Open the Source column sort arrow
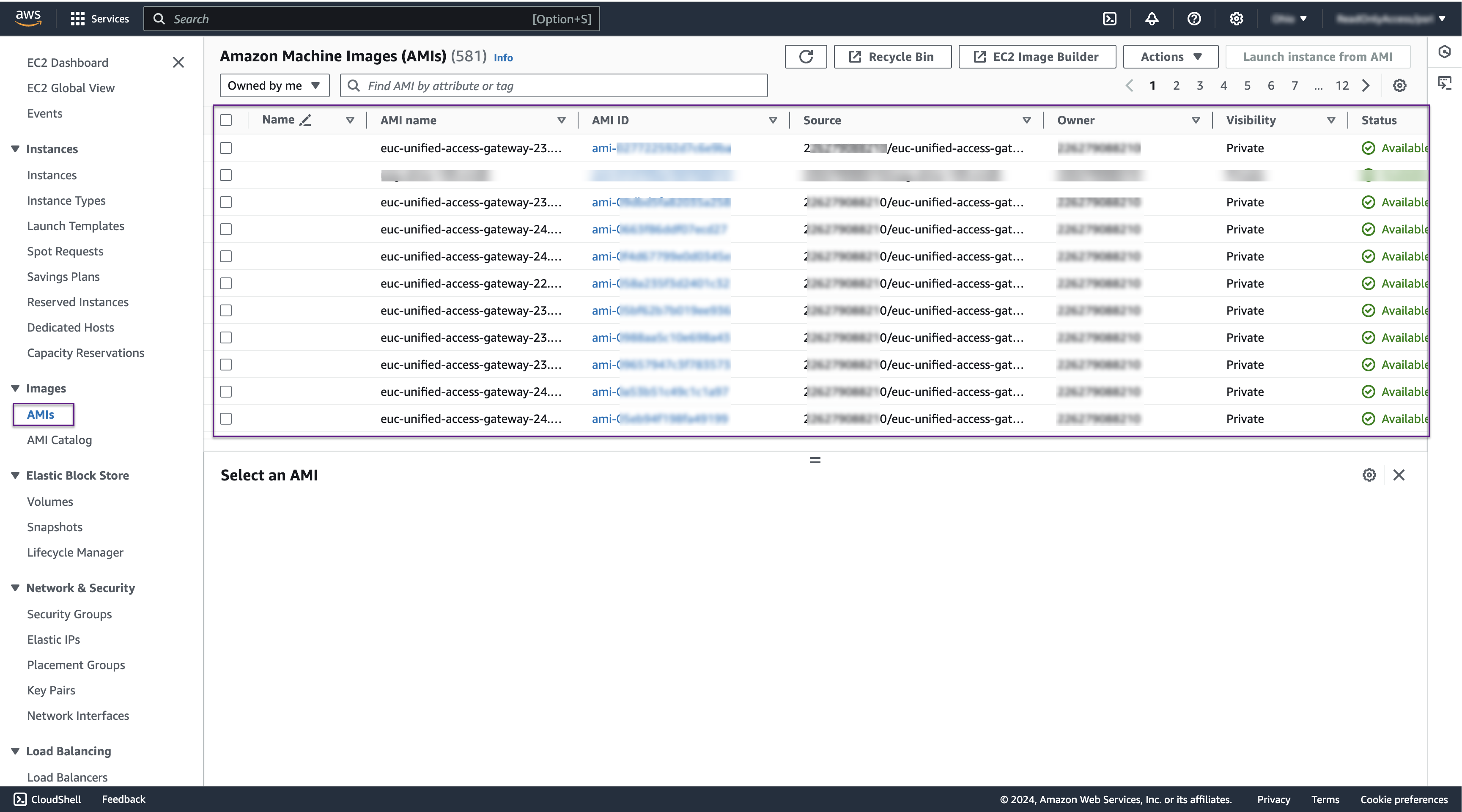 click(1027, 120)
